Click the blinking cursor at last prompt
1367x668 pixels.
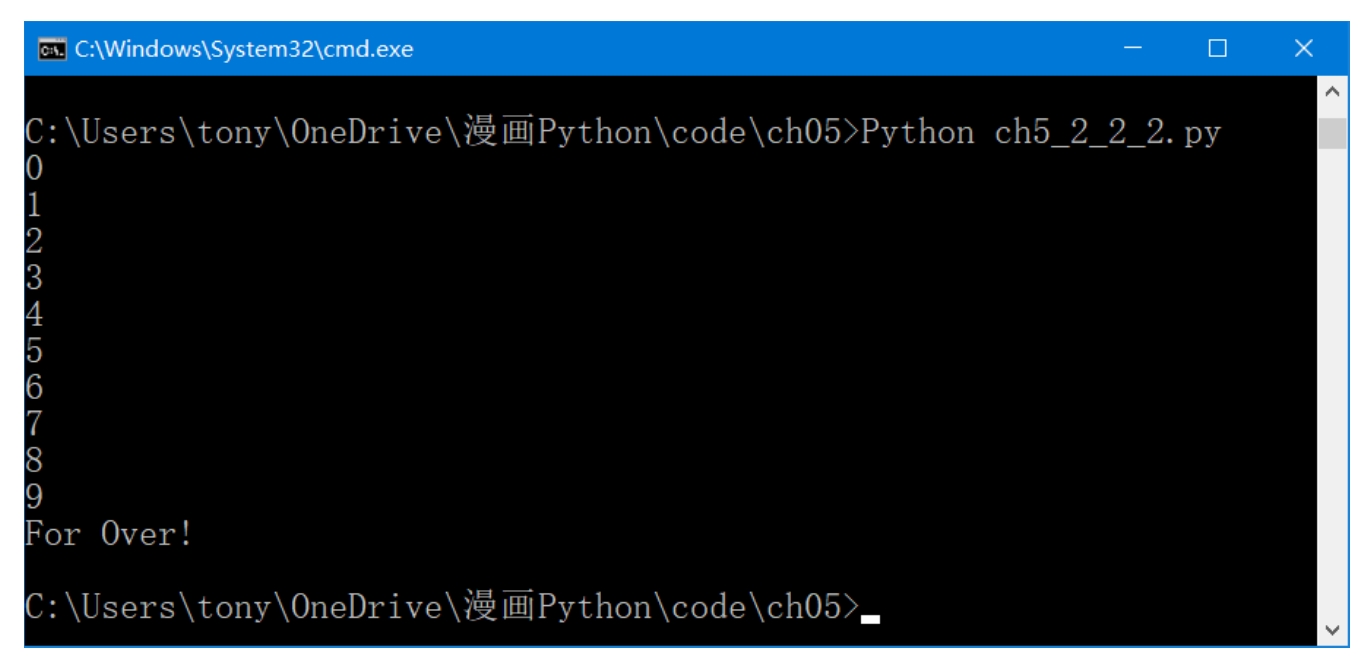870,619
